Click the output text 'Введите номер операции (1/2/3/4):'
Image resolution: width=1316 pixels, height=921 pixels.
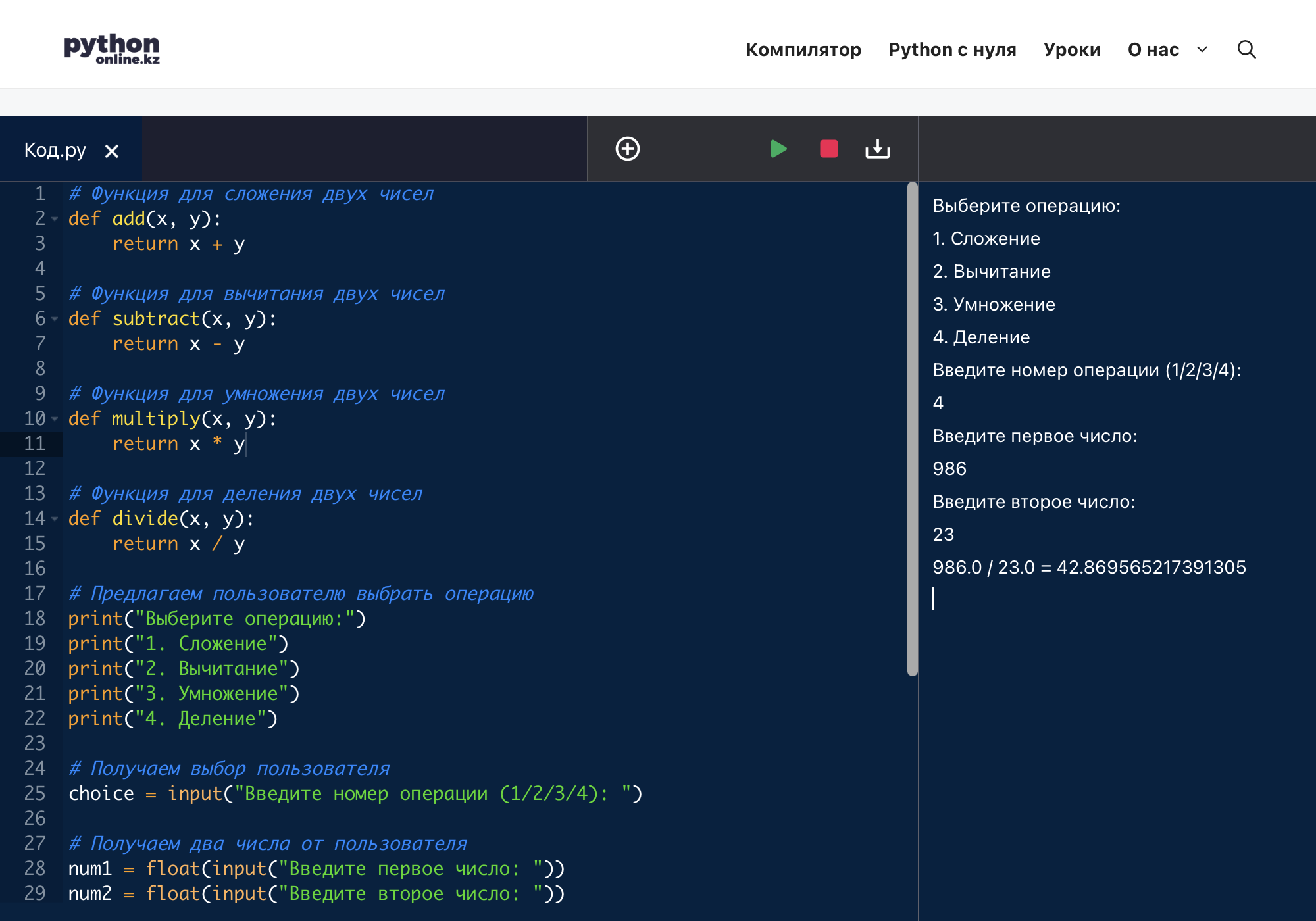click(1087, 370)
